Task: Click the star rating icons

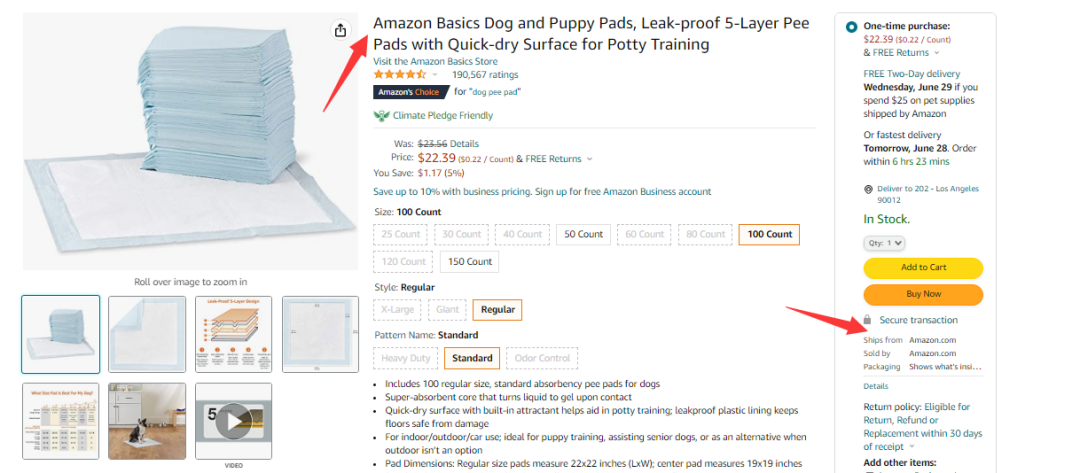Action: [399, 74]
